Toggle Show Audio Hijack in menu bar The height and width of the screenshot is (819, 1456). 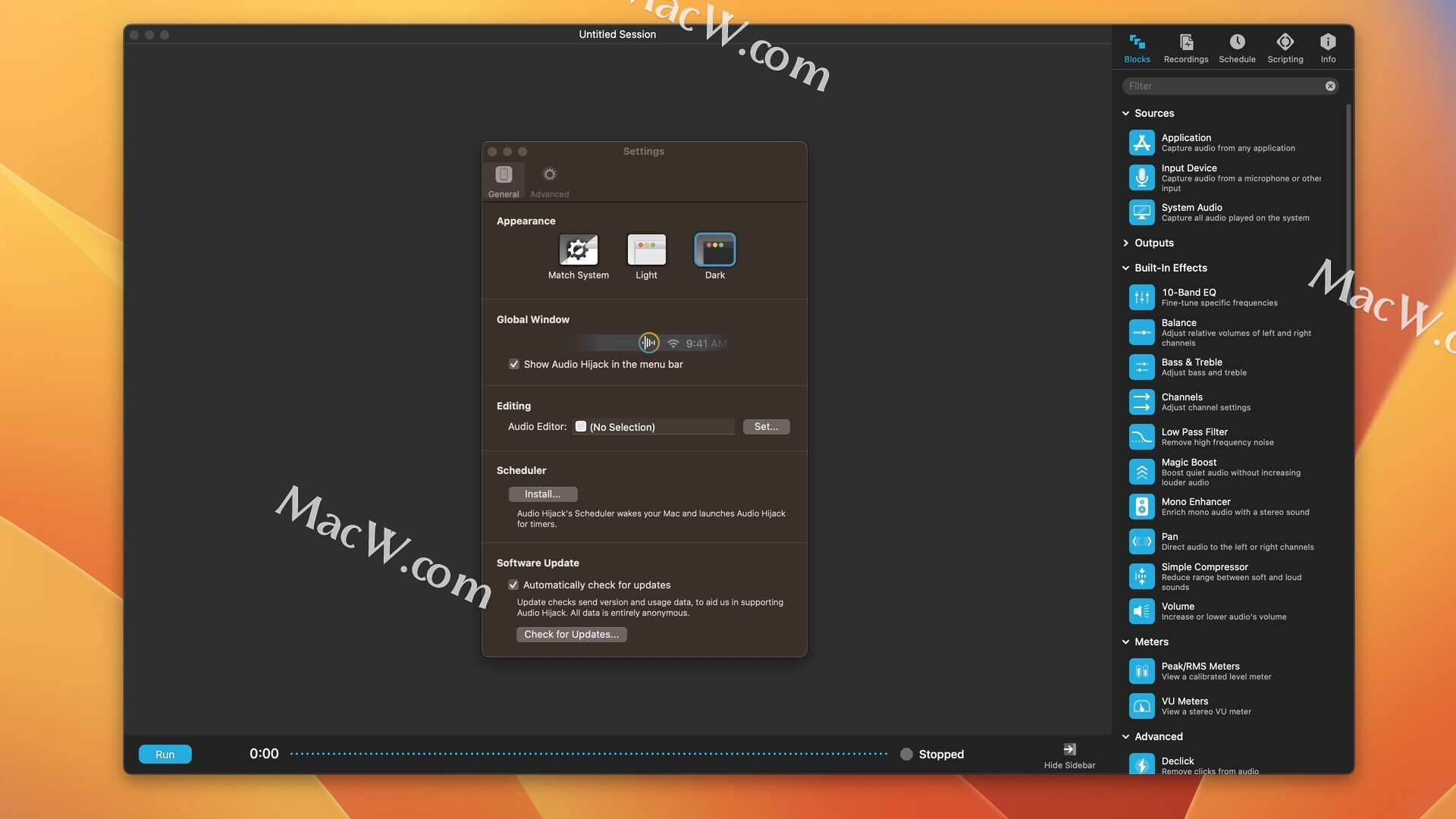514,364
